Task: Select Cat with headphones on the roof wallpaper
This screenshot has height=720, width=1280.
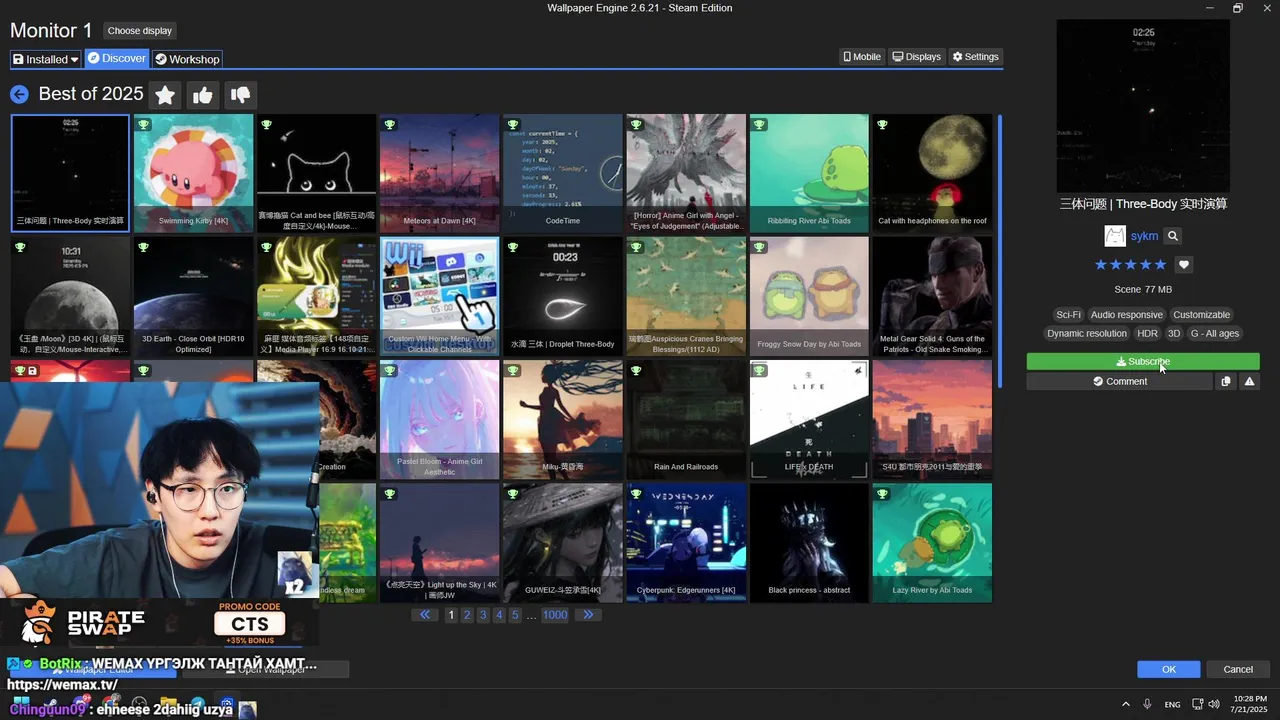Action: (932, 173)
